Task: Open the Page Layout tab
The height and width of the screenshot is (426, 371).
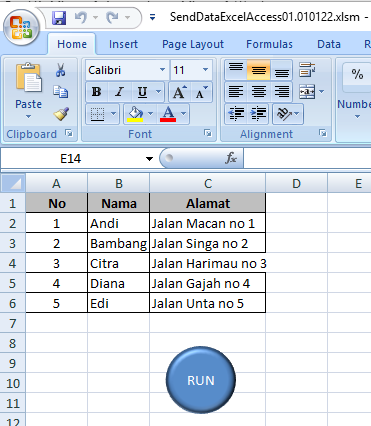Action: [x=193, y=44]
